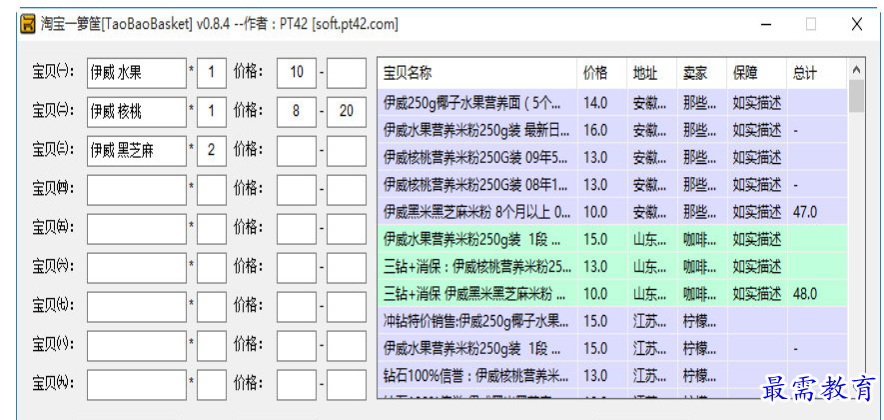Click the results list vertical scrollbar thumb
This screenshot has width=884, height=420.
tap(856, 96)
